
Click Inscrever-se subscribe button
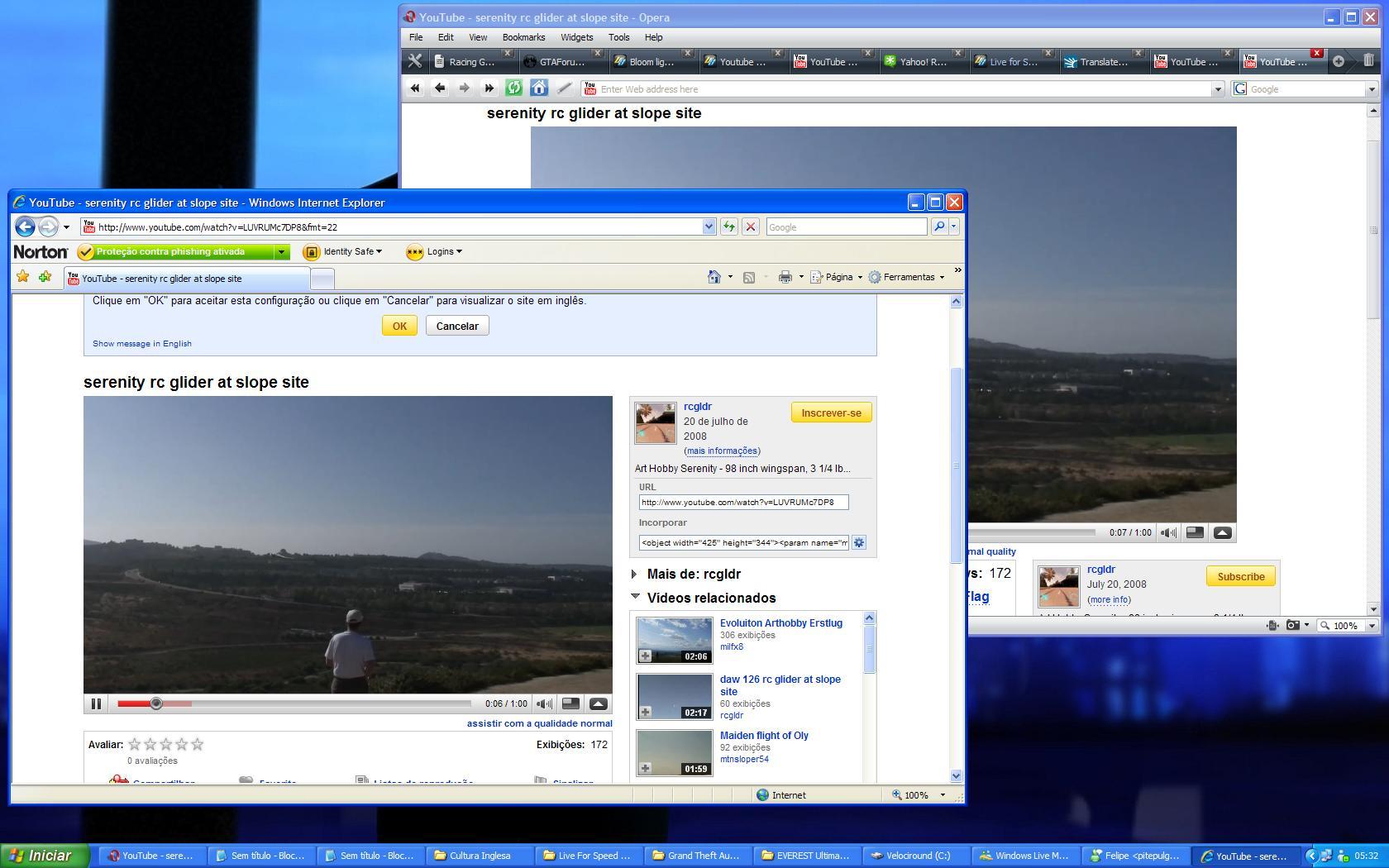[x=831, y=413]
